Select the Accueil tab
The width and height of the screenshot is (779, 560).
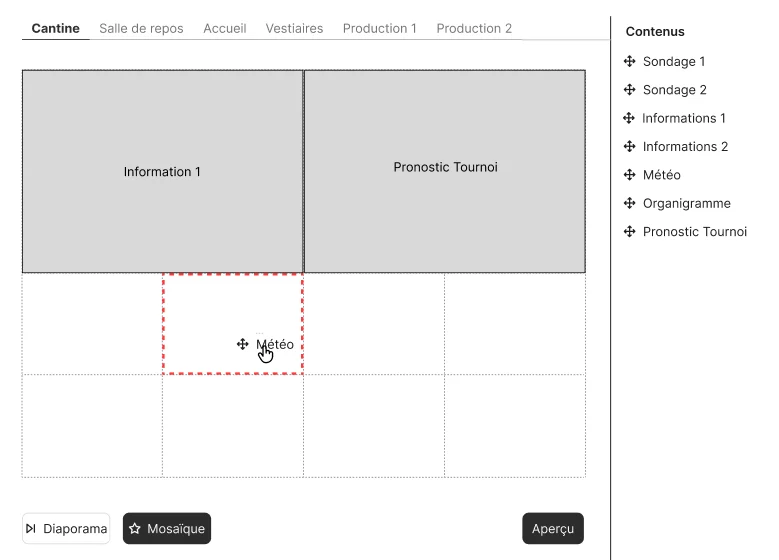(225, 28)
